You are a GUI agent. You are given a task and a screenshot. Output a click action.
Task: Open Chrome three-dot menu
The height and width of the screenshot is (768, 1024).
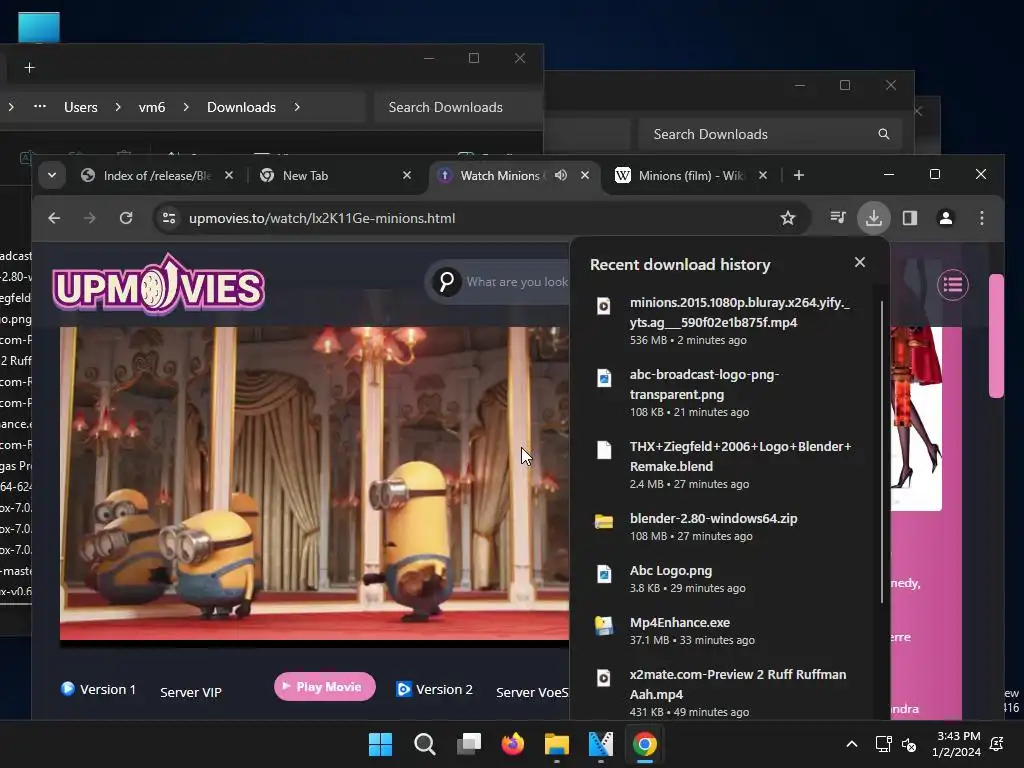[x=982, y=217]
